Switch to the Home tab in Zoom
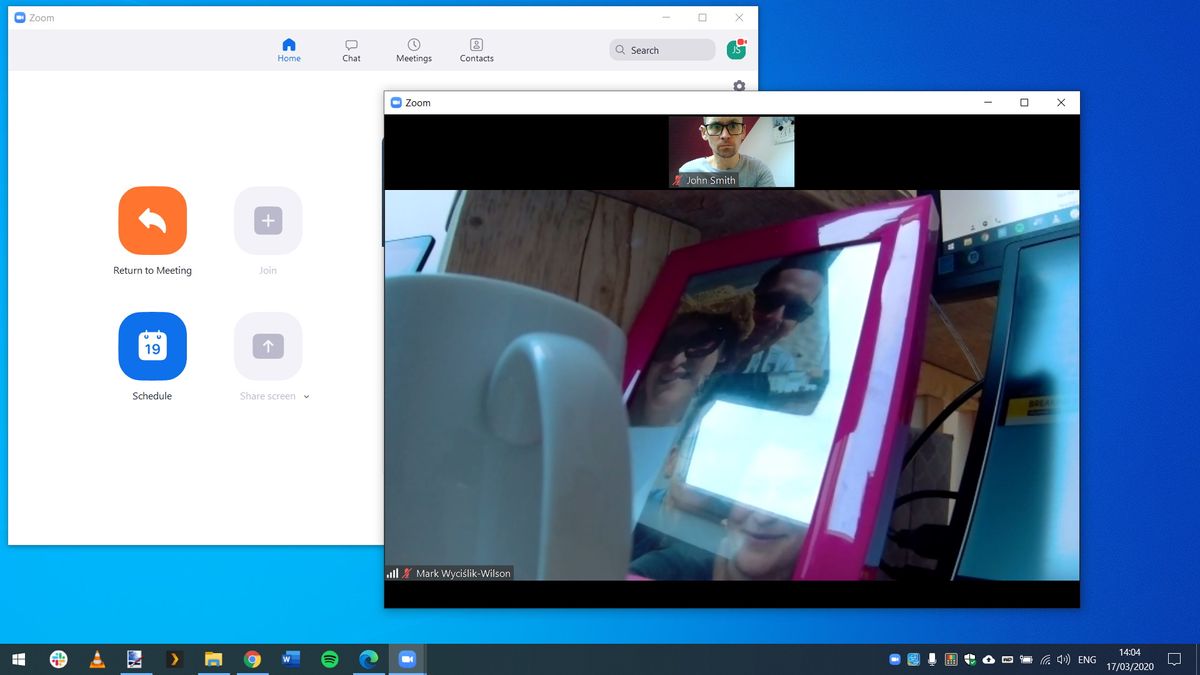The height and width of the screenshot is (675, 1200). coord(288,49)
